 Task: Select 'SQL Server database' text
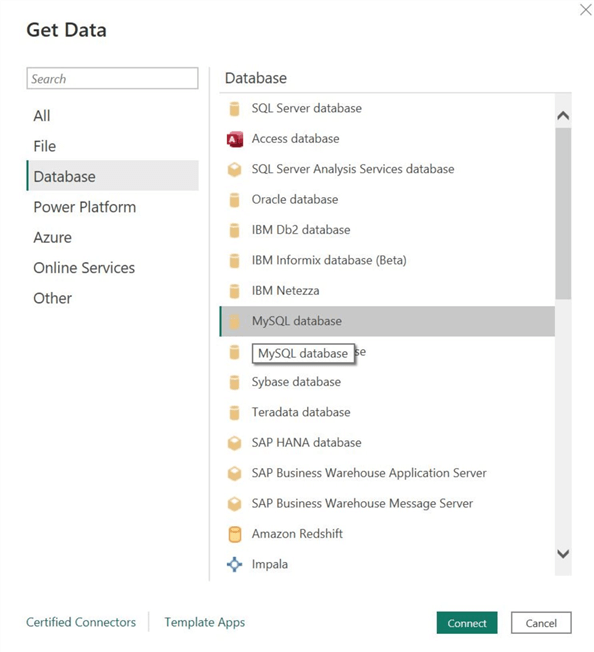pos(306,108)
